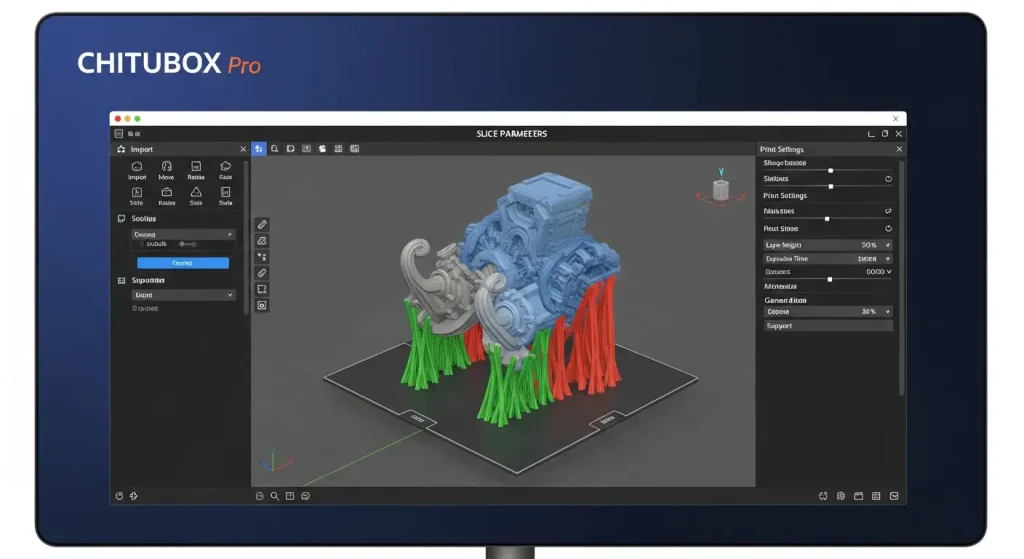Click the slider handle under the 0000 row
1024x559 pixels.
pos(830,280)
